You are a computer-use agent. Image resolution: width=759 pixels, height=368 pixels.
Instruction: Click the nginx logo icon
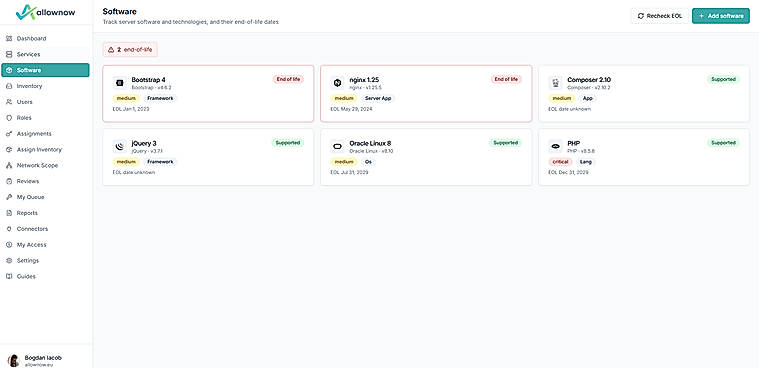pyautogui.click(x=337, y=83)
